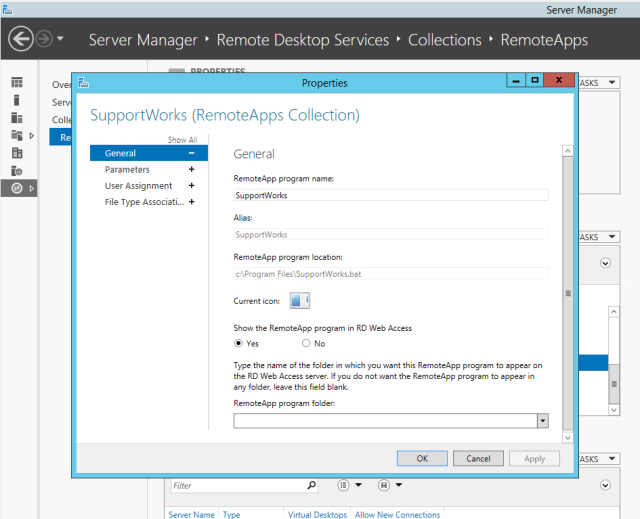Click Filter magnifier search icon
The width and height of the screenshot is (640, 519).
pos(311,485)
